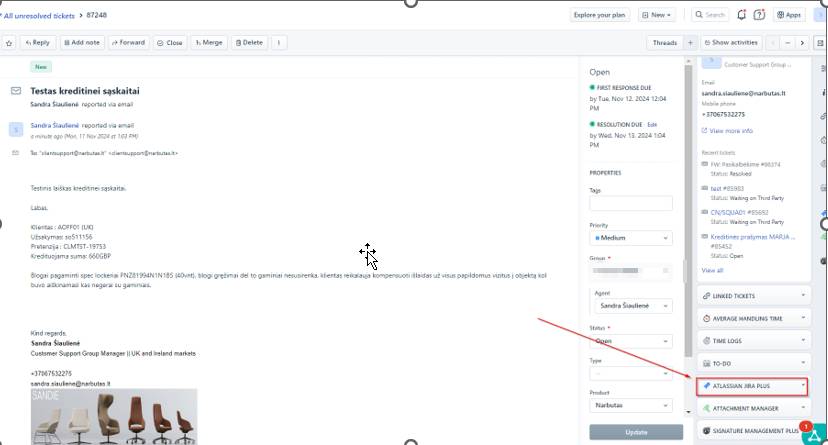Image resolution: width=828 pixels, height=445 pixels.
Task: Open recent ticket FW: Pasikalbėkime
Action: [745, 164]
